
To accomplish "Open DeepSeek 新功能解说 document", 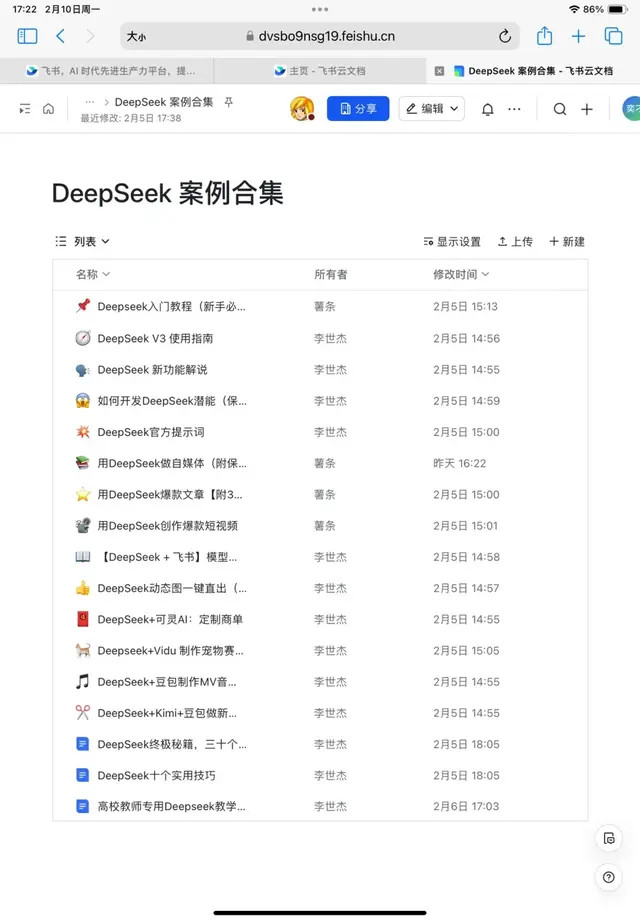I will [152, 369].
